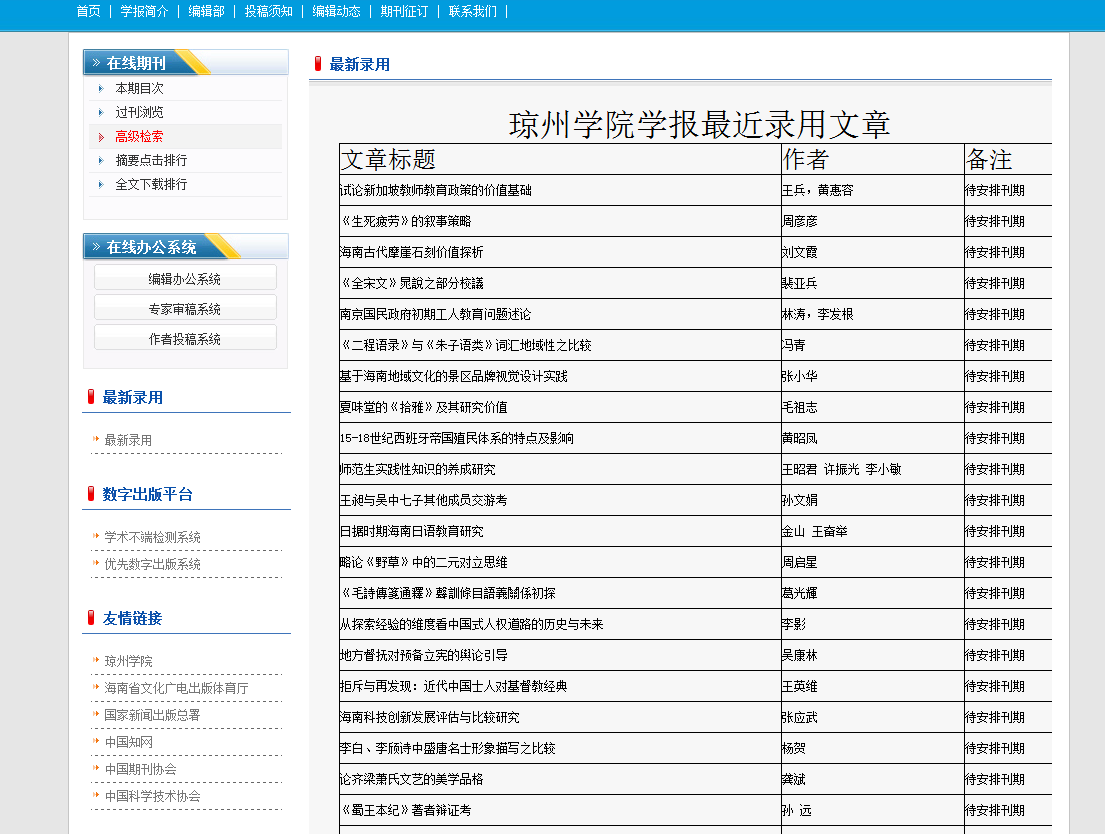Open 编辑动态 navigation item
This screenshot has width=1105, height=834.
(336, 11)
